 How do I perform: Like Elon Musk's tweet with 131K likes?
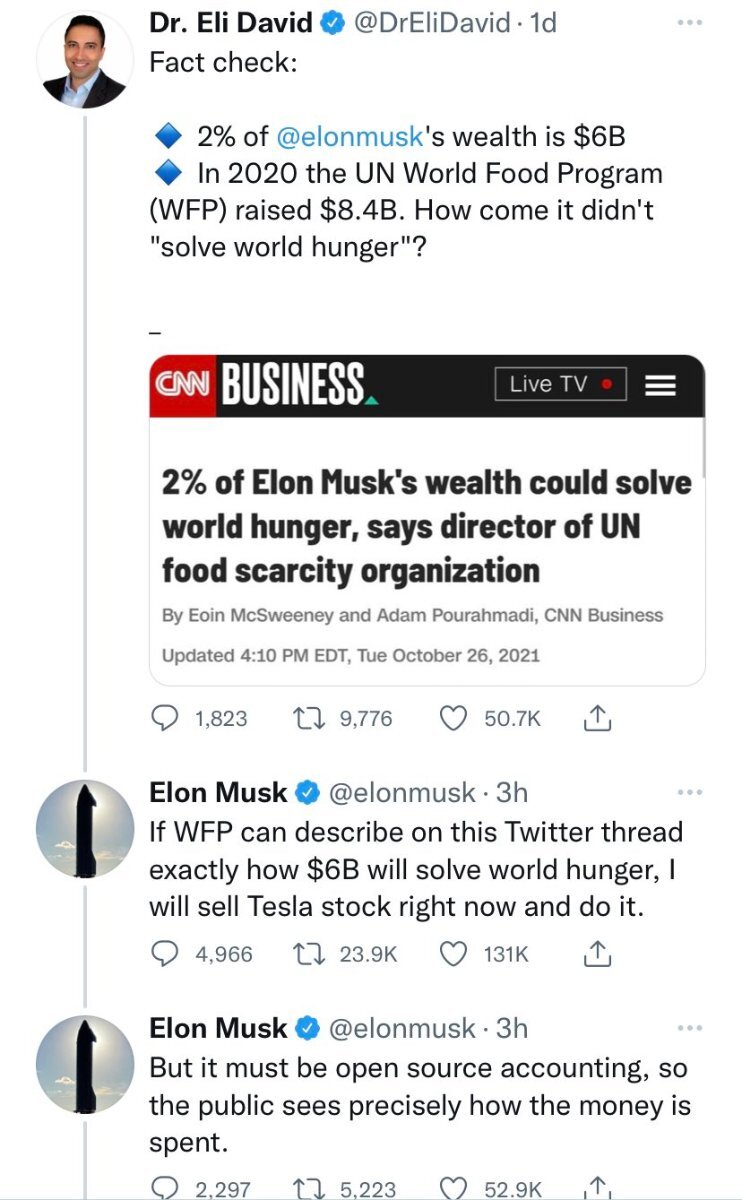pyautogui.click(x=454, y=954)
